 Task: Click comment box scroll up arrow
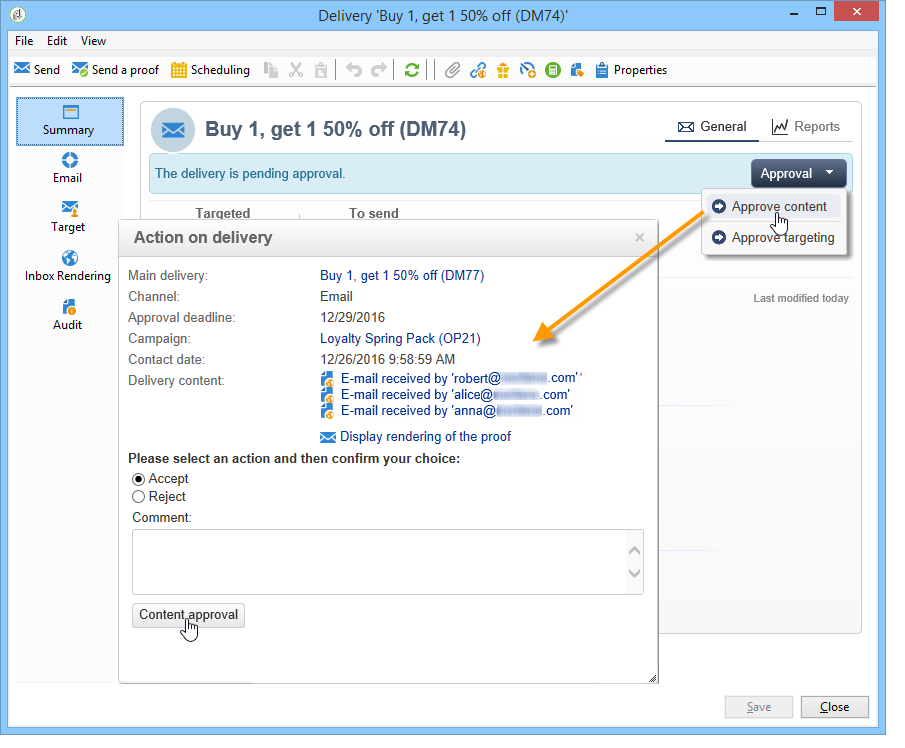click(x=635, y=551)
